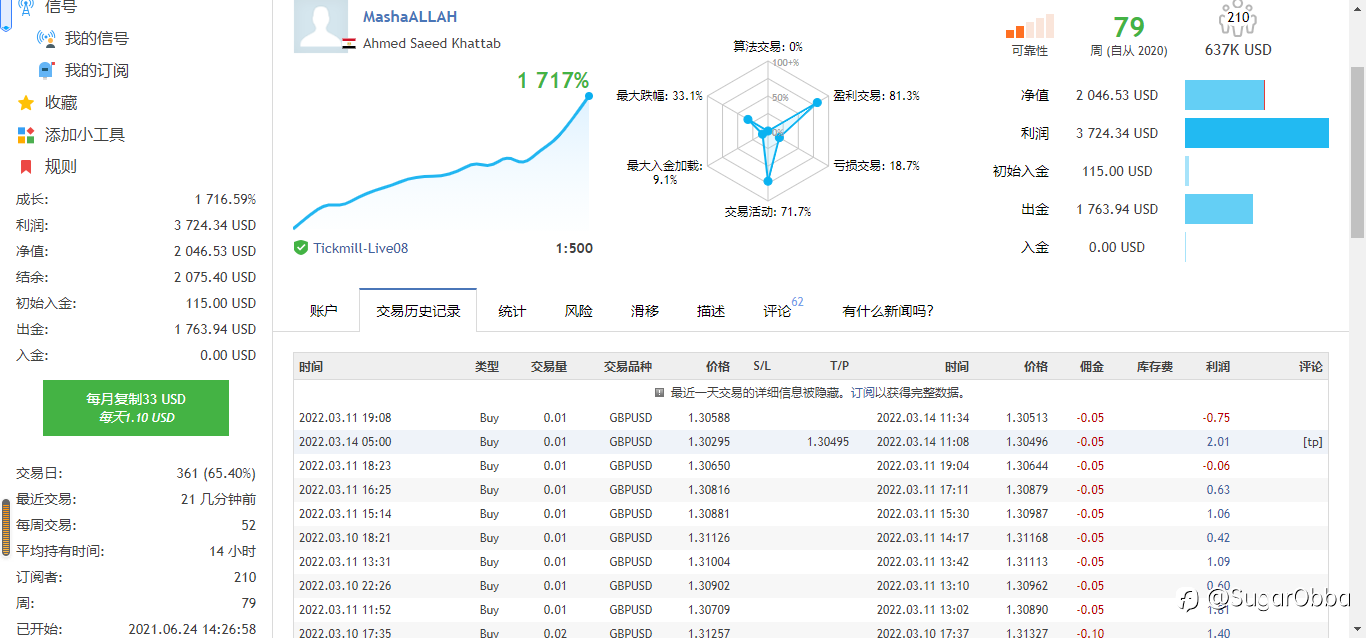Click the T/P value 1.30495
1366x638 pixels.
[x=828, y=442]
